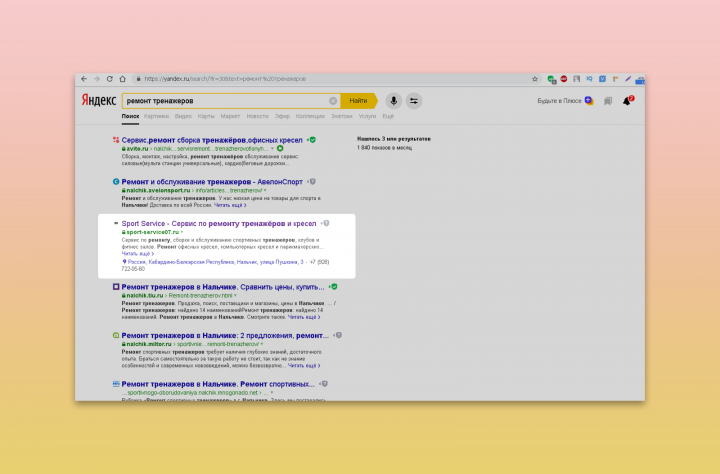Select the Поиск tab
Viewport: 720px width, 474px height.
130,116
